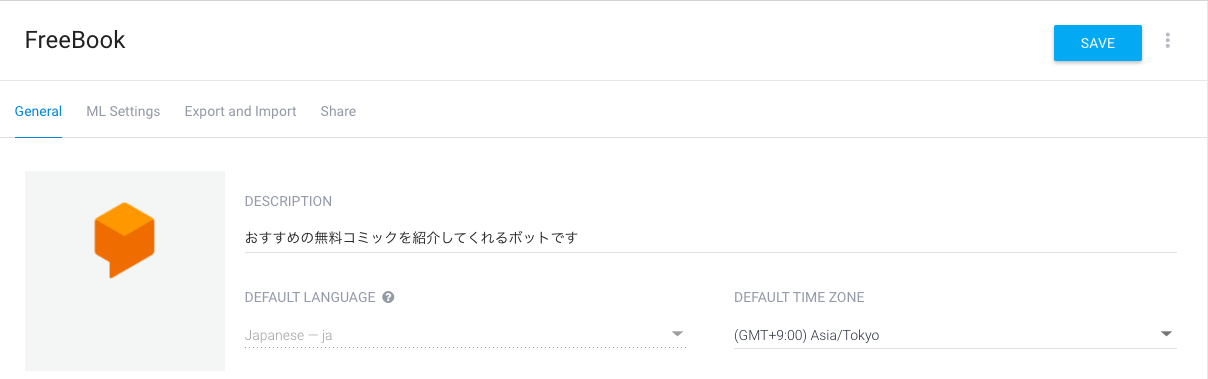Switch to the General tab
Image resolution: width=1208 pixels, height=379 pixels.
click(x=38, y=111)
